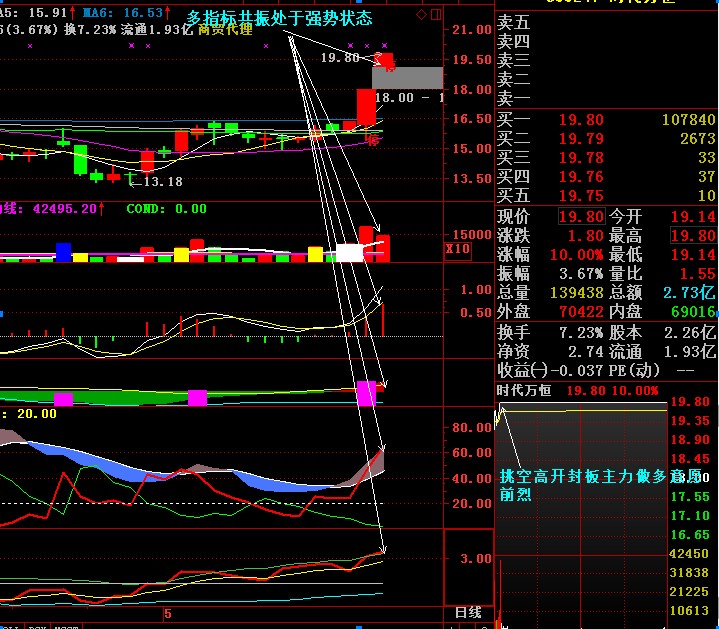Click the 10613 intraday volume axis label
This screenshot has height=629, width=719.
pos(689,611)
